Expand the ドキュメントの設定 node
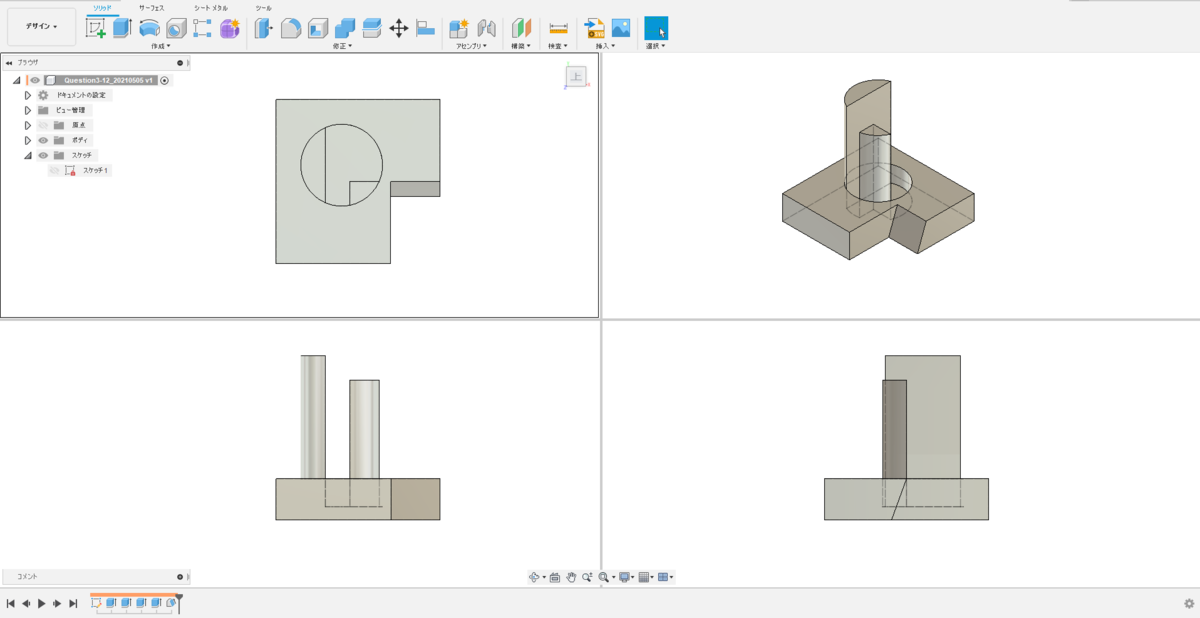 click(x=28, y=95)
